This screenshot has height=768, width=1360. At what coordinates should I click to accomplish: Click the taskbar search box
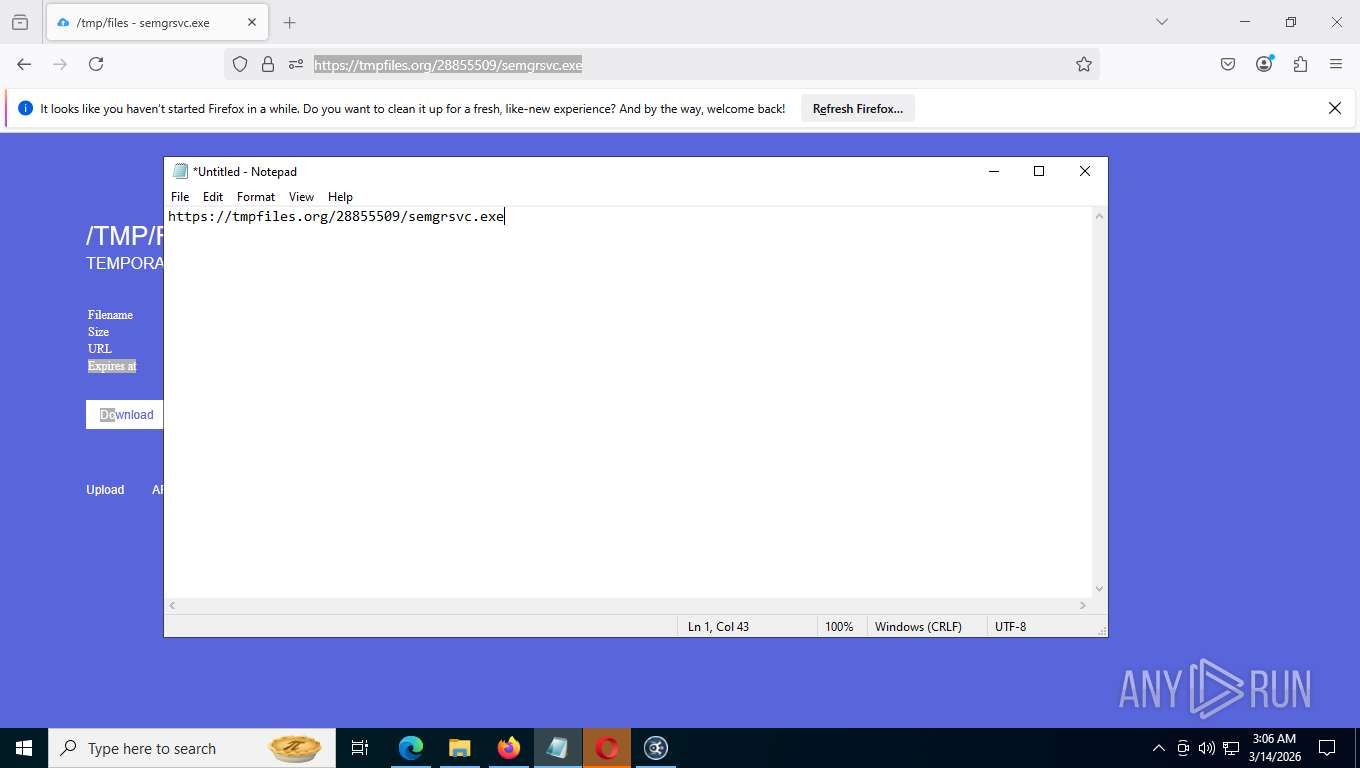[192, 748]
